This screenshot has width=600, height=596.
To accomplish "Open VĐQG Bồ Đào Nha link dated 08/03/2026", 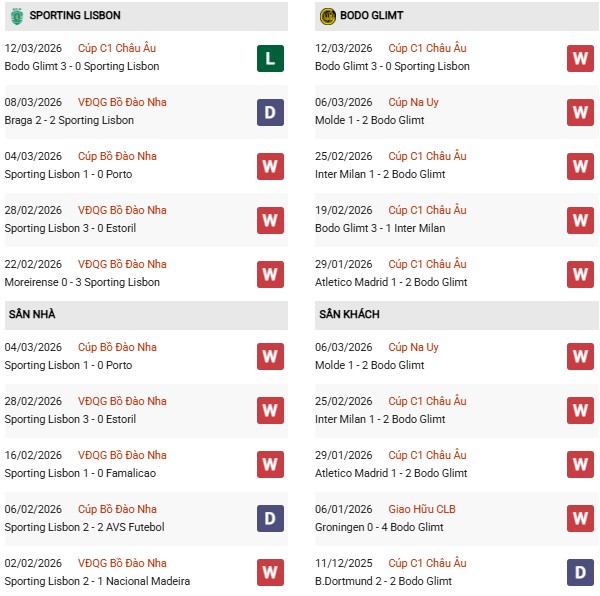I will (122, 102).
